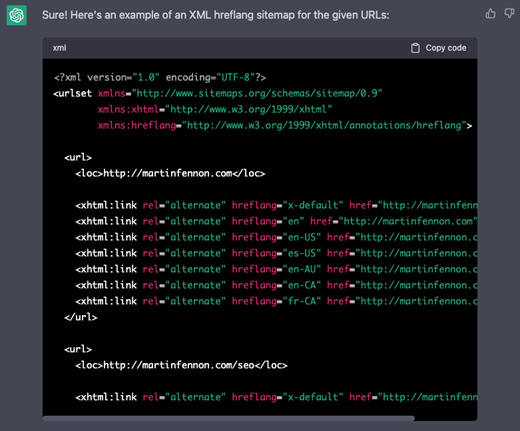Image resolution: width=520 pixels, height=431 pixels.
Task: Click the xml language label
Action: click(x=59, y=48)
